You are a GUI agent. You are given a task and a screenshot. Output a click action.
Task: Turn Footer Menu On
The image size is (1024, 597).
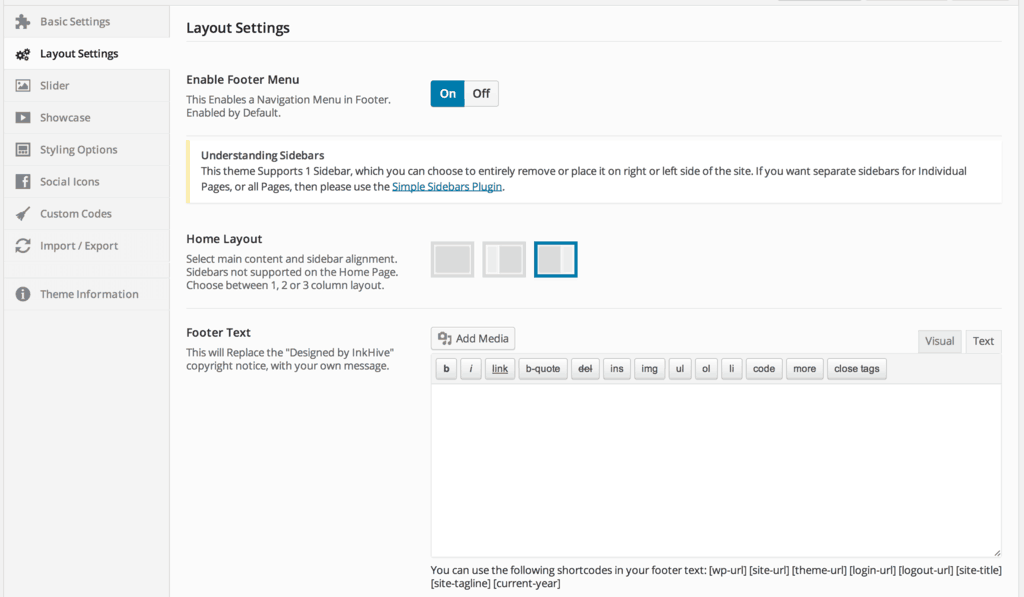[447, 93]
